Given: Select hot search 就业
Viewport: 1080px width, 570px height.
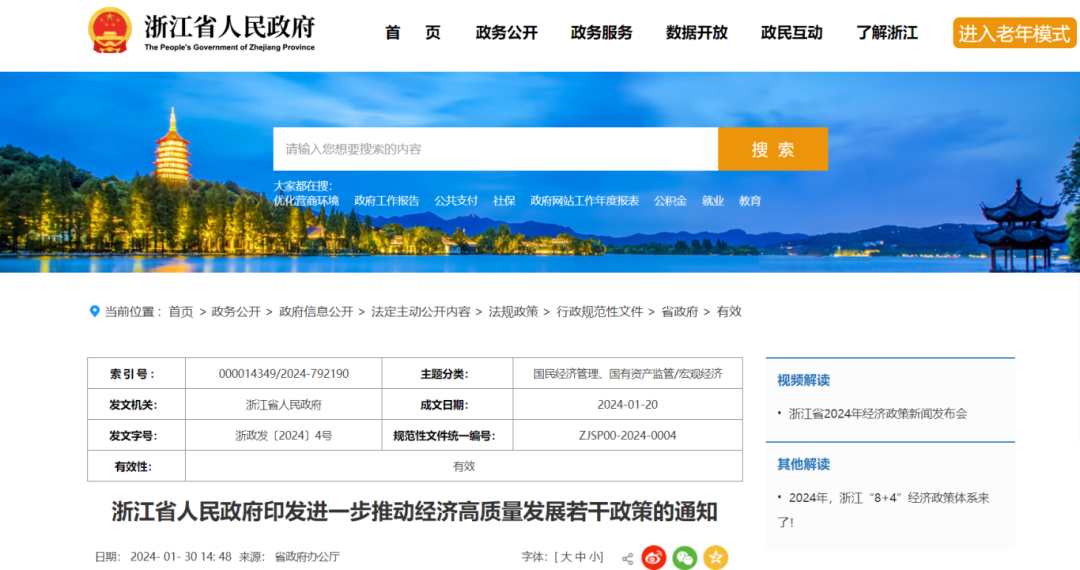Looking at the screenshot, I should 713,200.
